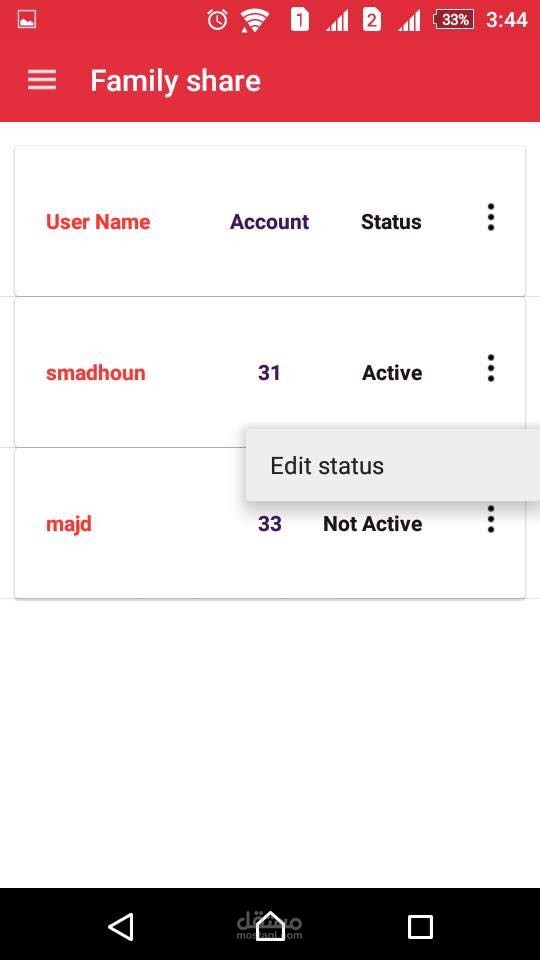The height and width of the screenshot is (960, 540).
Task: Select the majd user name
Action: pyautogui.click(x=69, y=524)
